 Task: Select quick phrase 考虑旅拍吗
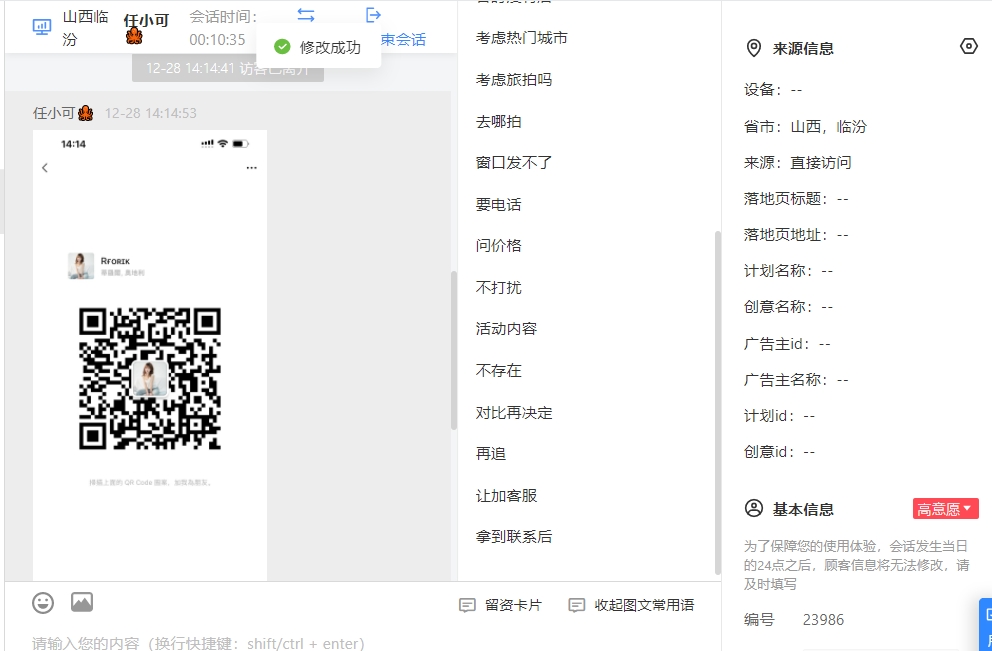514,80
